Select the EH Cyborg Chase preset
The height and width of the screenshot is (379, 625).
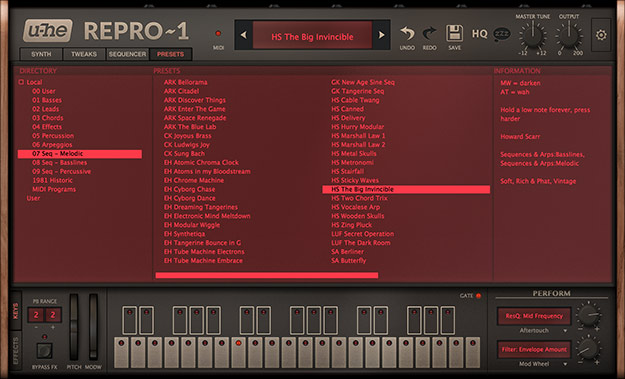pyautogui.click(x=190, y=189)
